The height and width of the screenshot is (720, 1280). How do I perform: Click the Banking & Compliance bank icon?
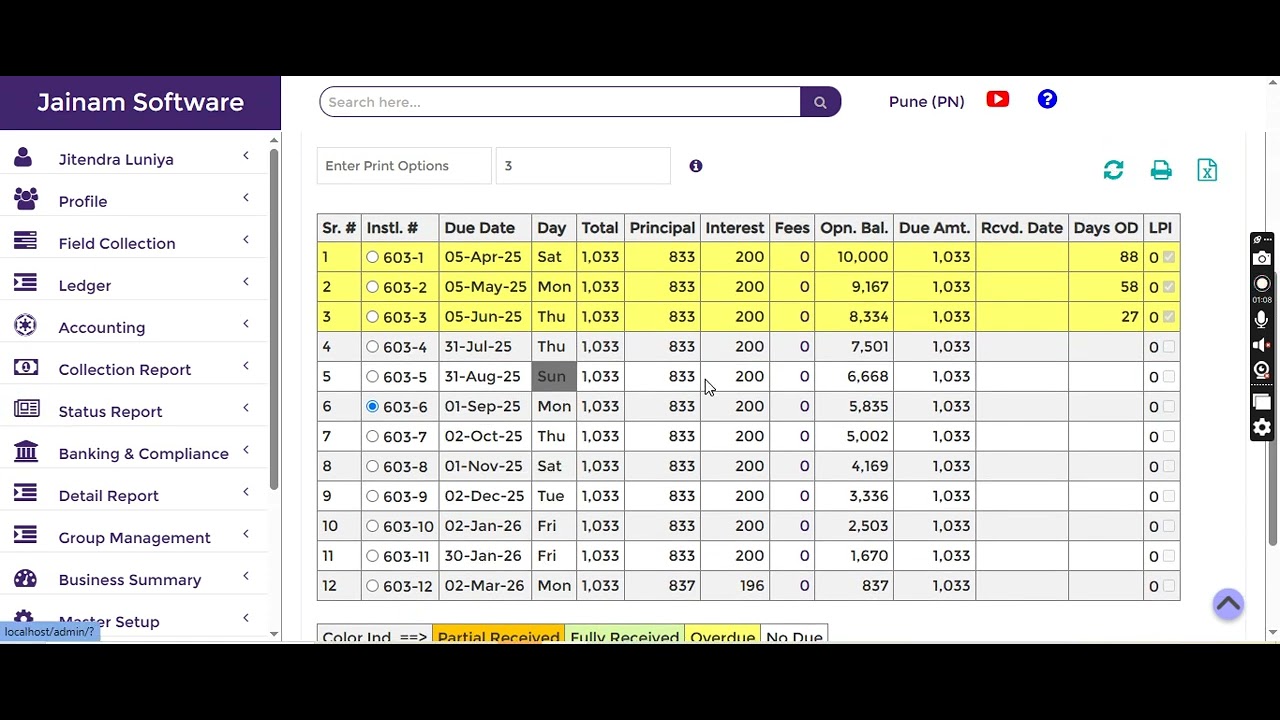click(26, 451)
